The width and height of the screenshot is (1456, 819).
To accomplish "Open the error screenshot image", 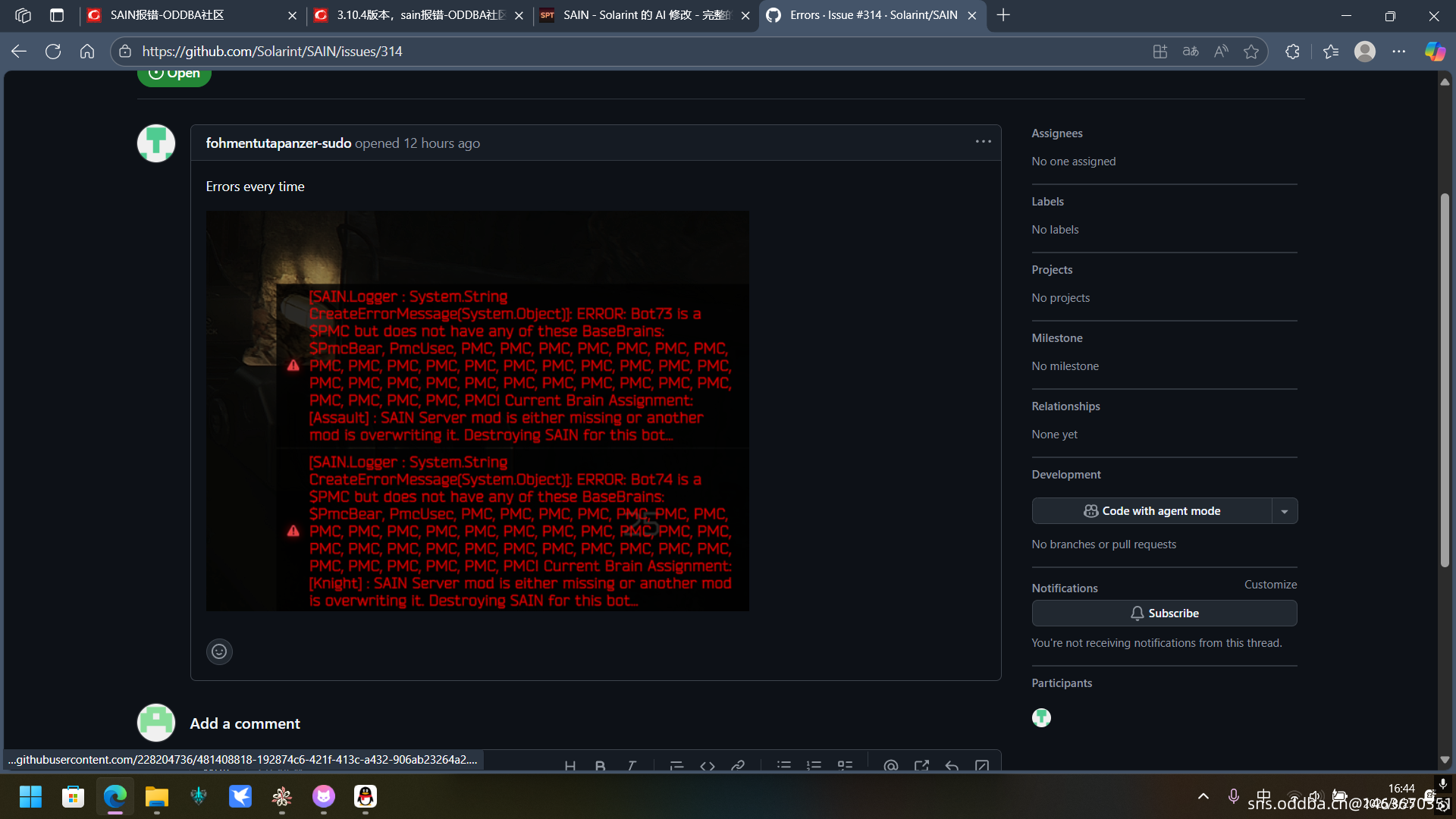I will (478, 411).
